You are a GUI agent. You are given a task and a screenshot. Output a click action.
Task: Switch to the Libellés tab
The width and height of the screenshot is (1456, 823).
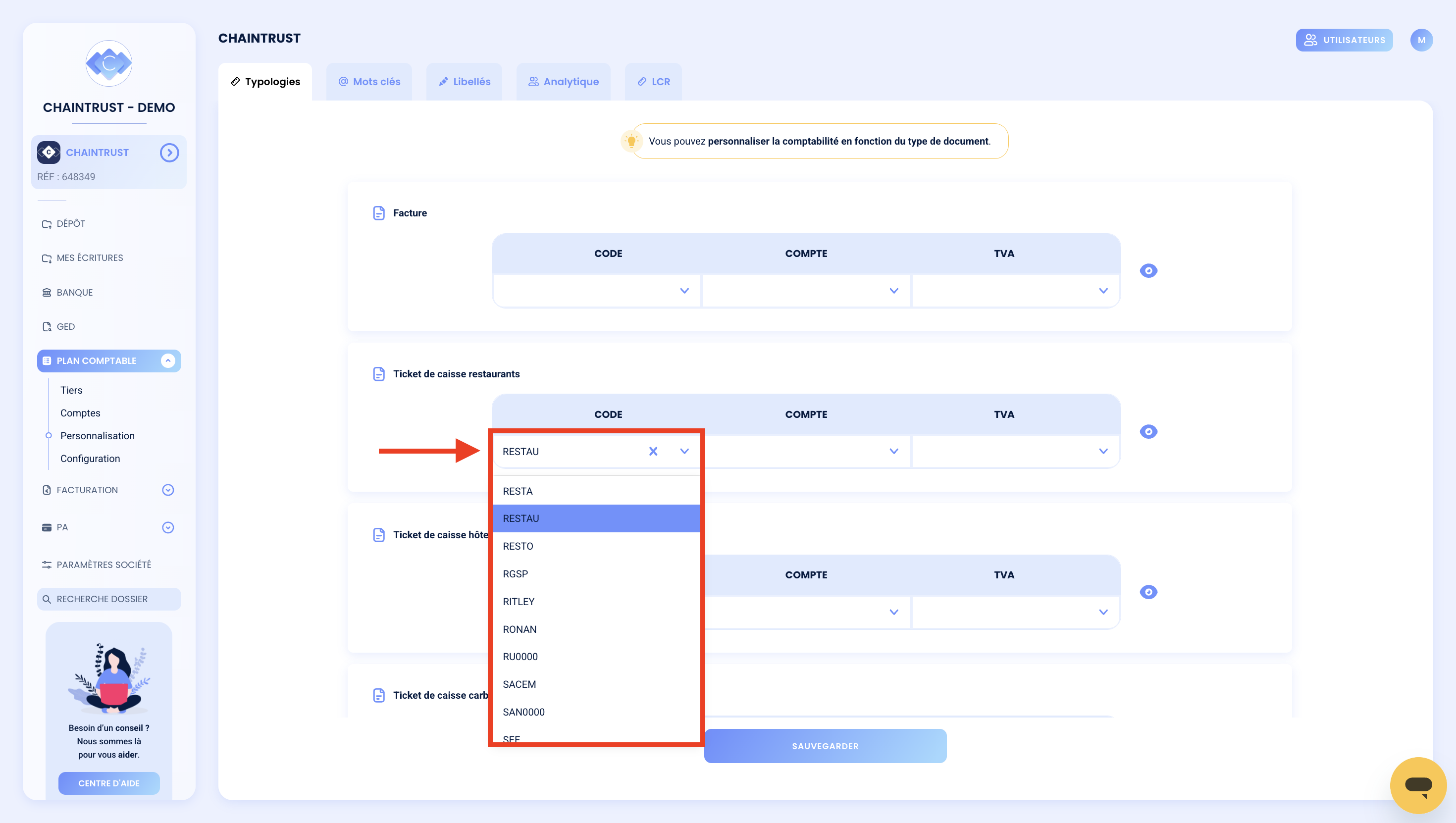pos(464,82)
